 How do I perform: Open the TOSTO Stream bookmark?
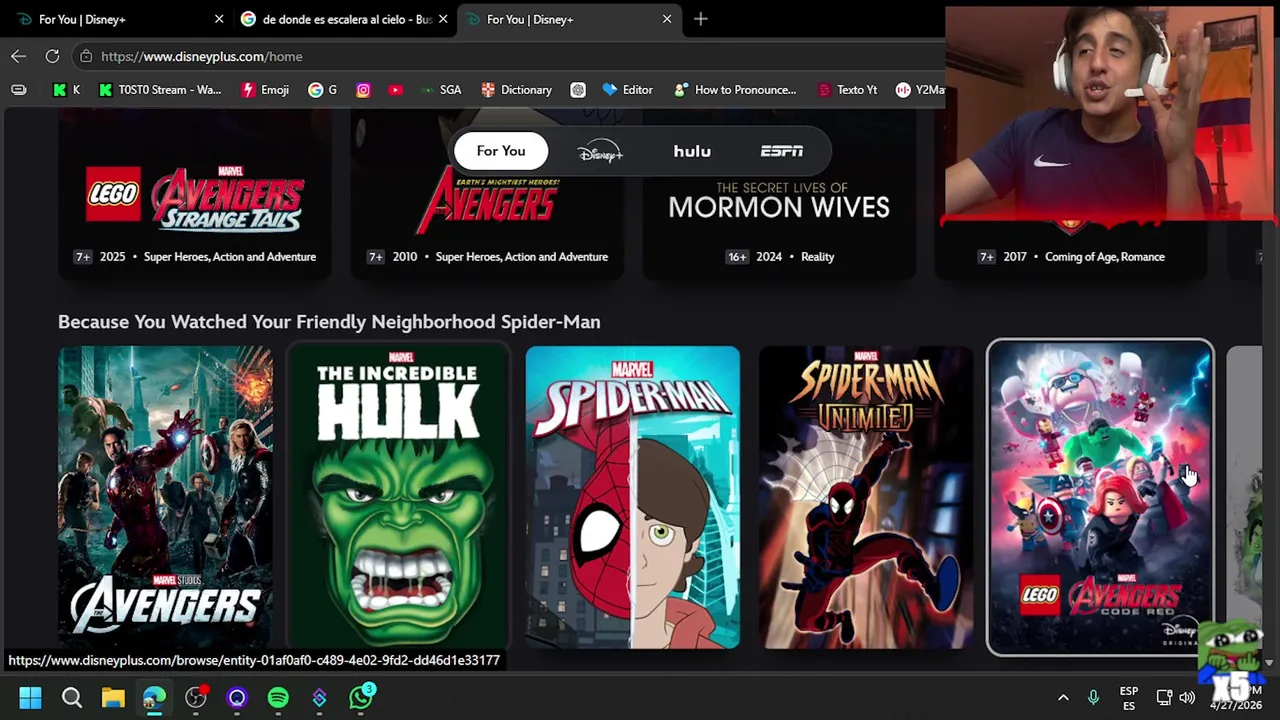tap(160, 90)
